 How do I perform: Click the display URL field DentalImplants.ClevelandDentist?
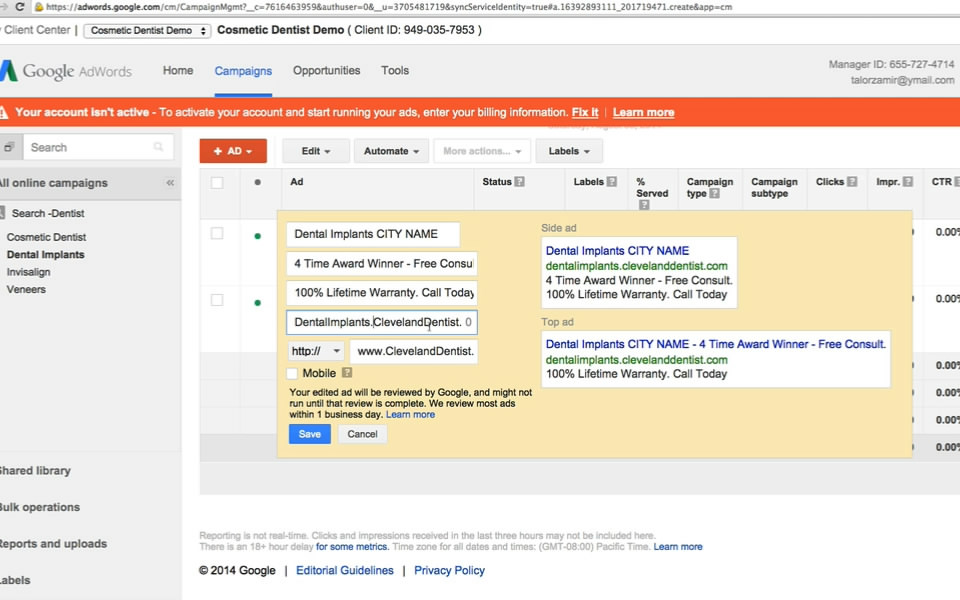pos(381,322)
